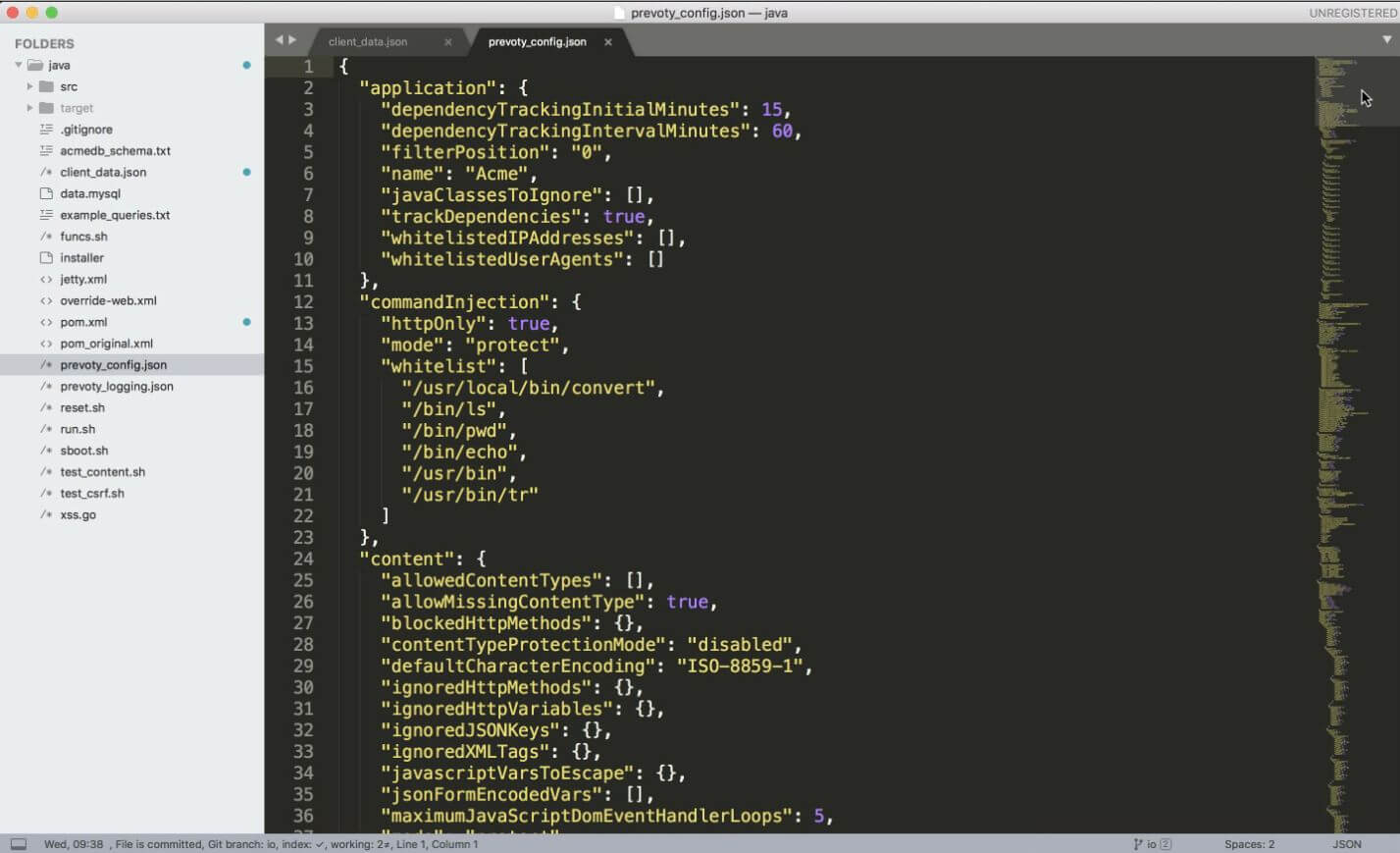Change indentation via Spaces: 2
Screen dimensions: 1400x853
pos(1249,844)
